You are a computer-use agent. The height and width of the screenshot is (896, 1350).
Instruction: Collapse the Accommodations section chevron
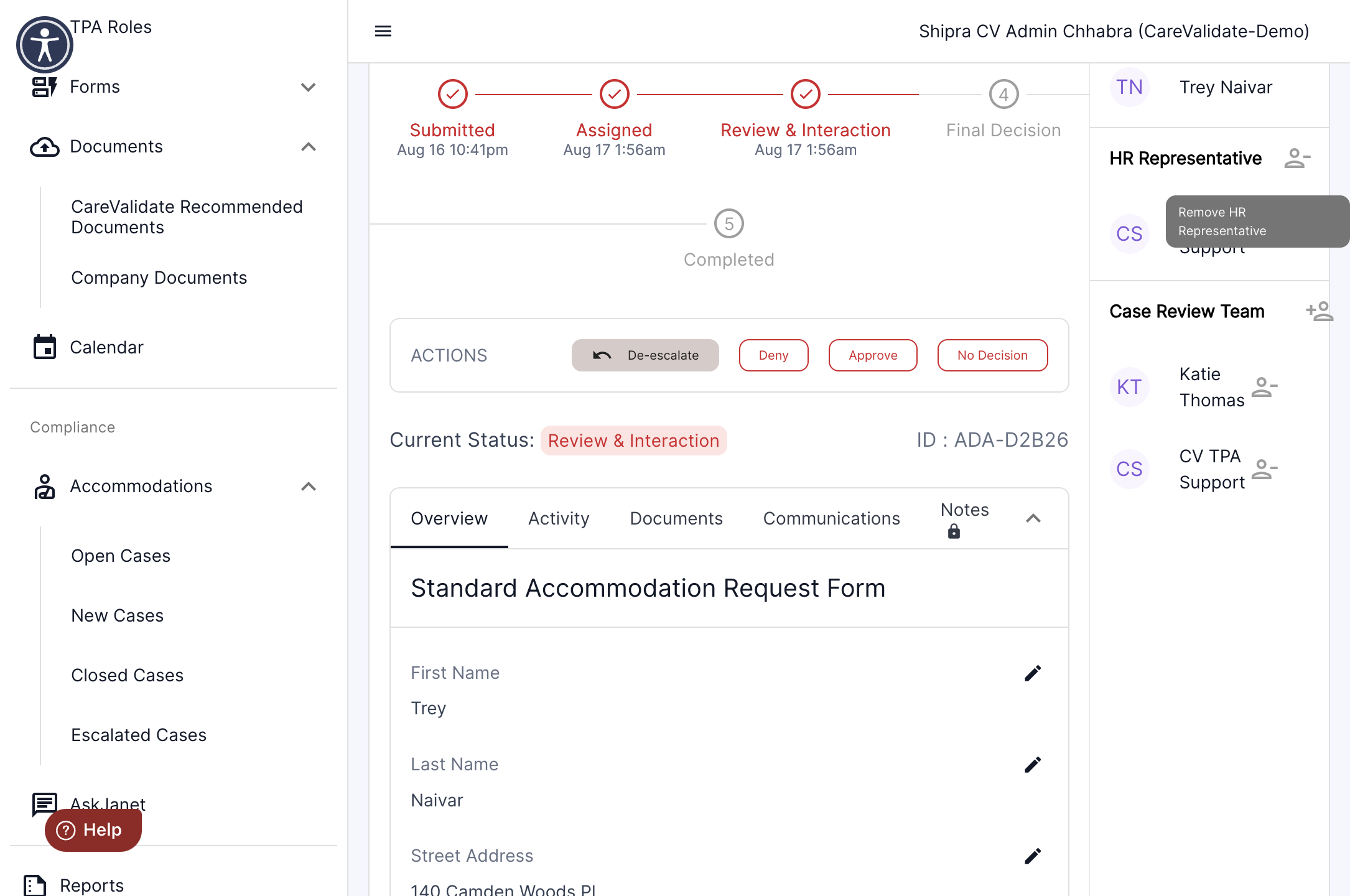click(309, 487)
